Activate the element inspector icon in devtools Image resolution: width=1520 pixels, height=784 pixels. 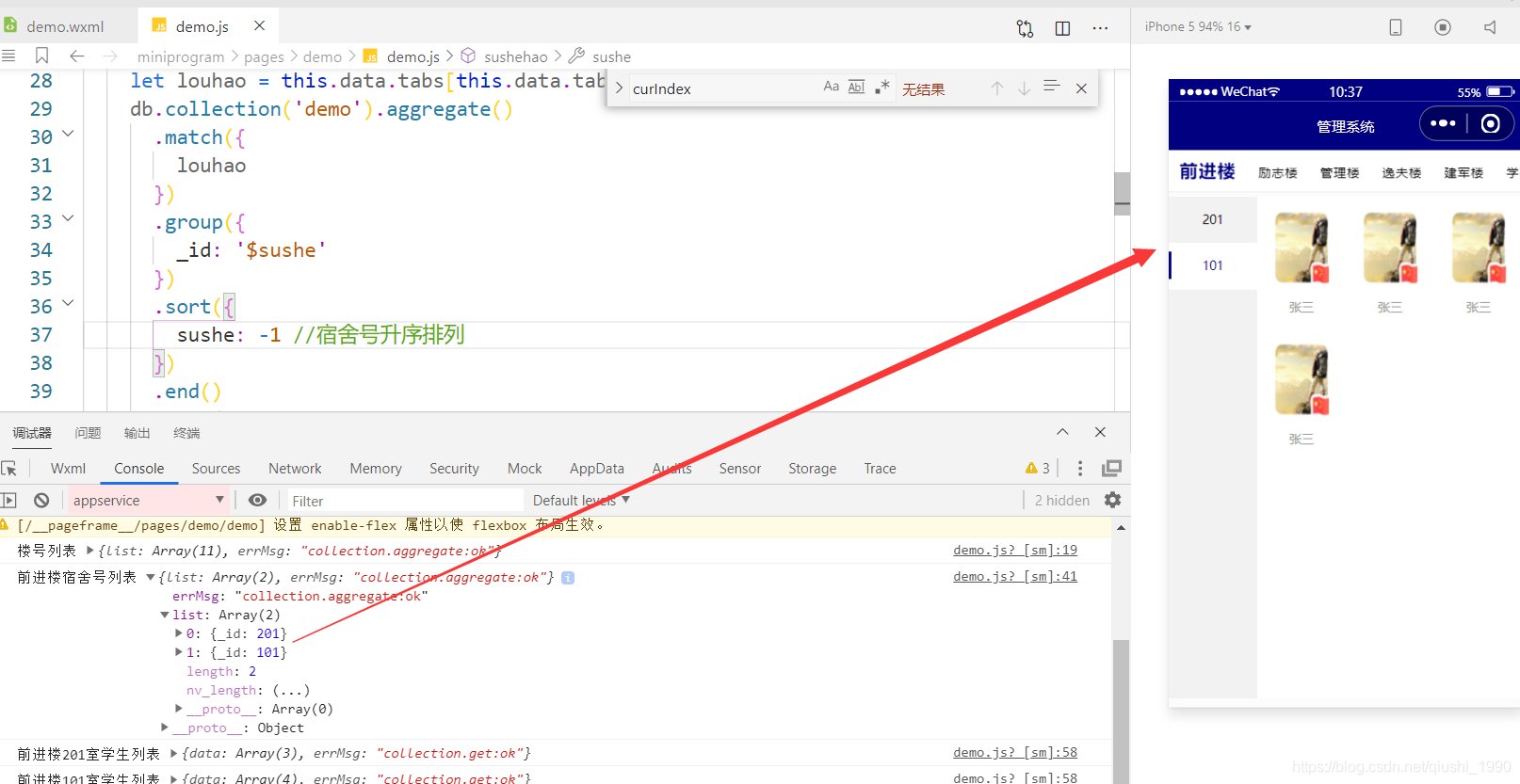(x=9, y=469)
